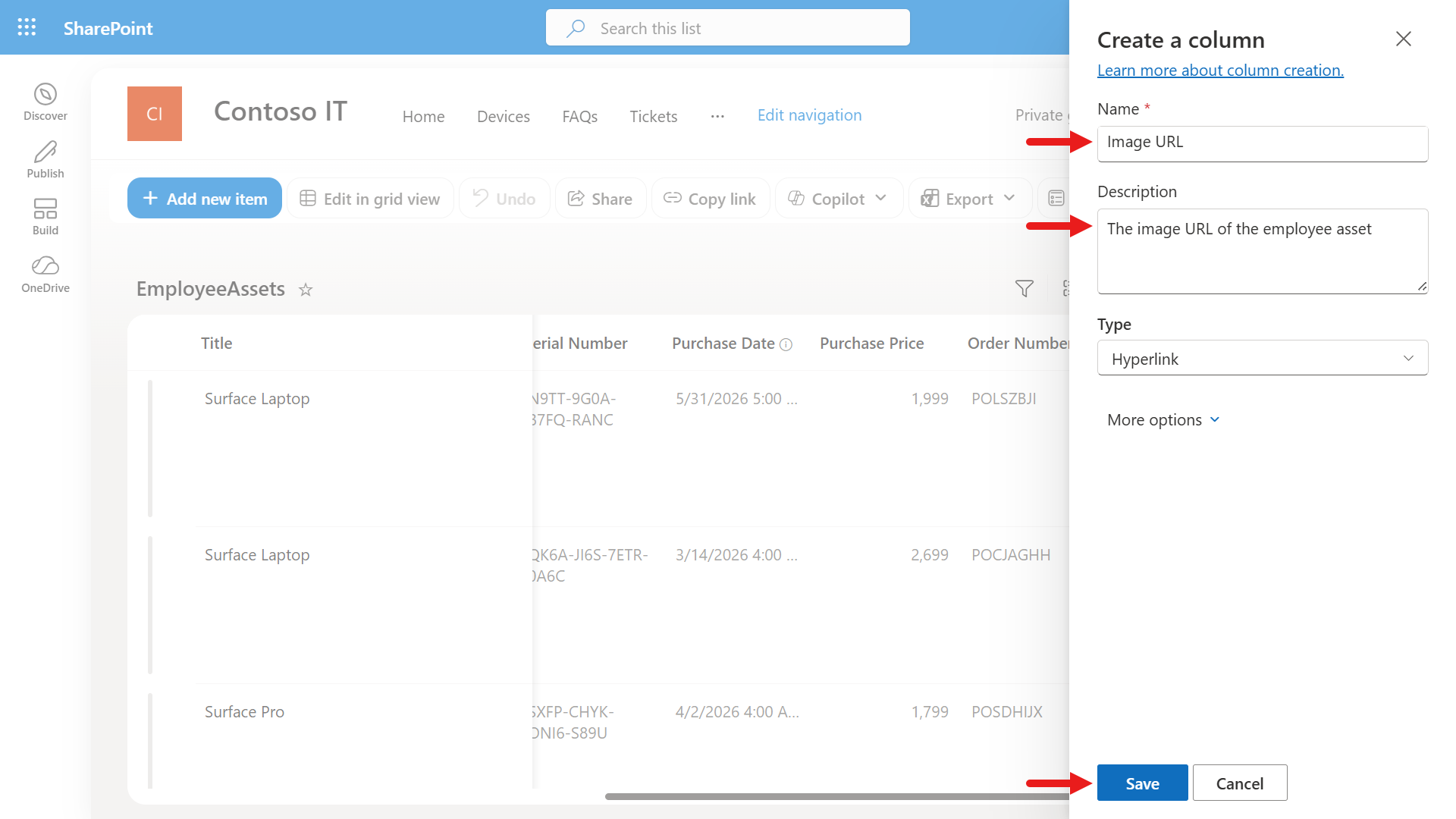
Task: Open the Surface Laptop item priced 1,999
Action: (x=257, y=398)
